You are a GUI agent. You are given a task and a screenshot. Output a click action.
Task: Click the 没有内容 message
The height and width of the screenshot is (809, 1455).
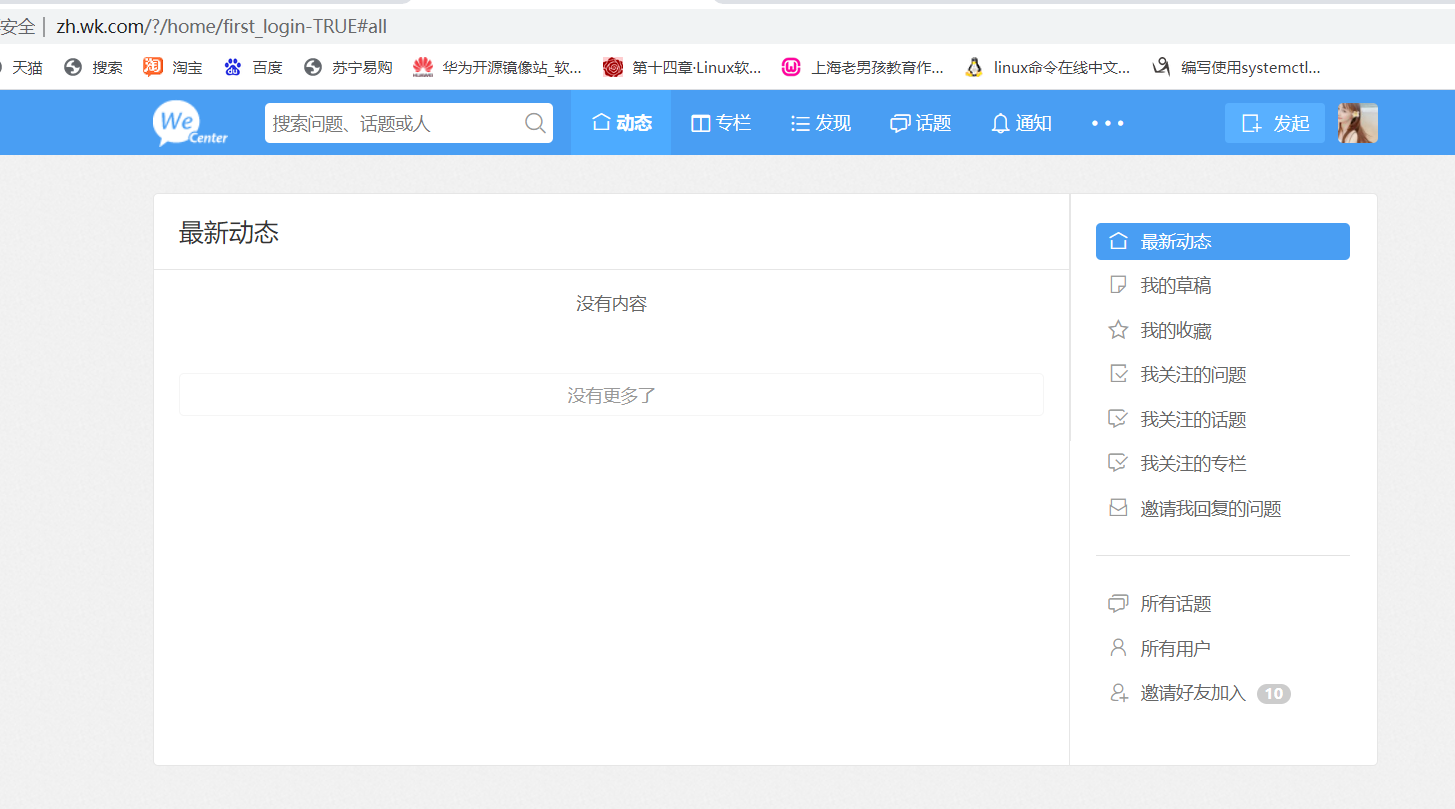(x=611, y=303)
